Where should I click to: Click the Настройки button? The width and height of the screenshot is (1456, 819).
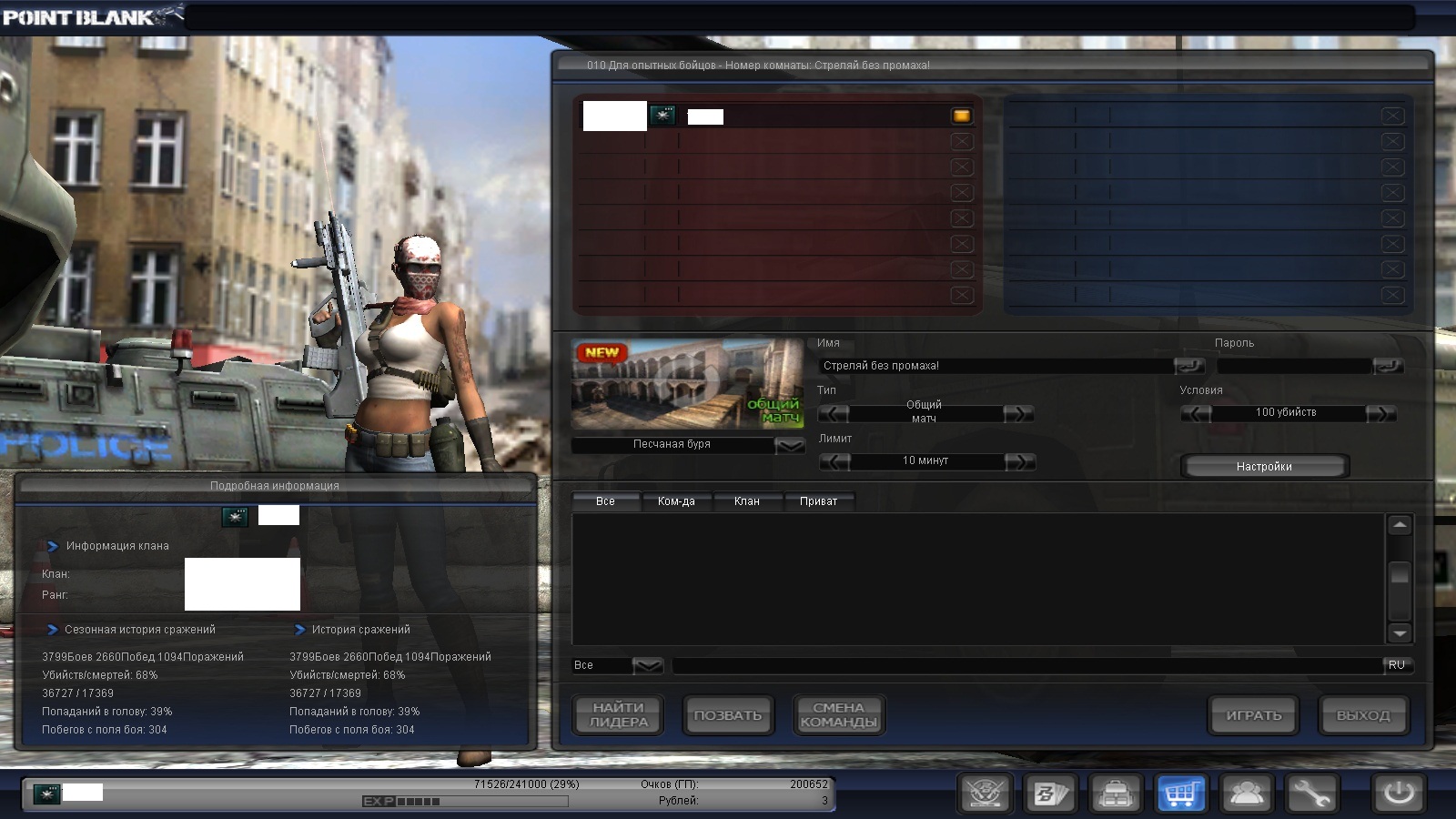click(1264, 467)
